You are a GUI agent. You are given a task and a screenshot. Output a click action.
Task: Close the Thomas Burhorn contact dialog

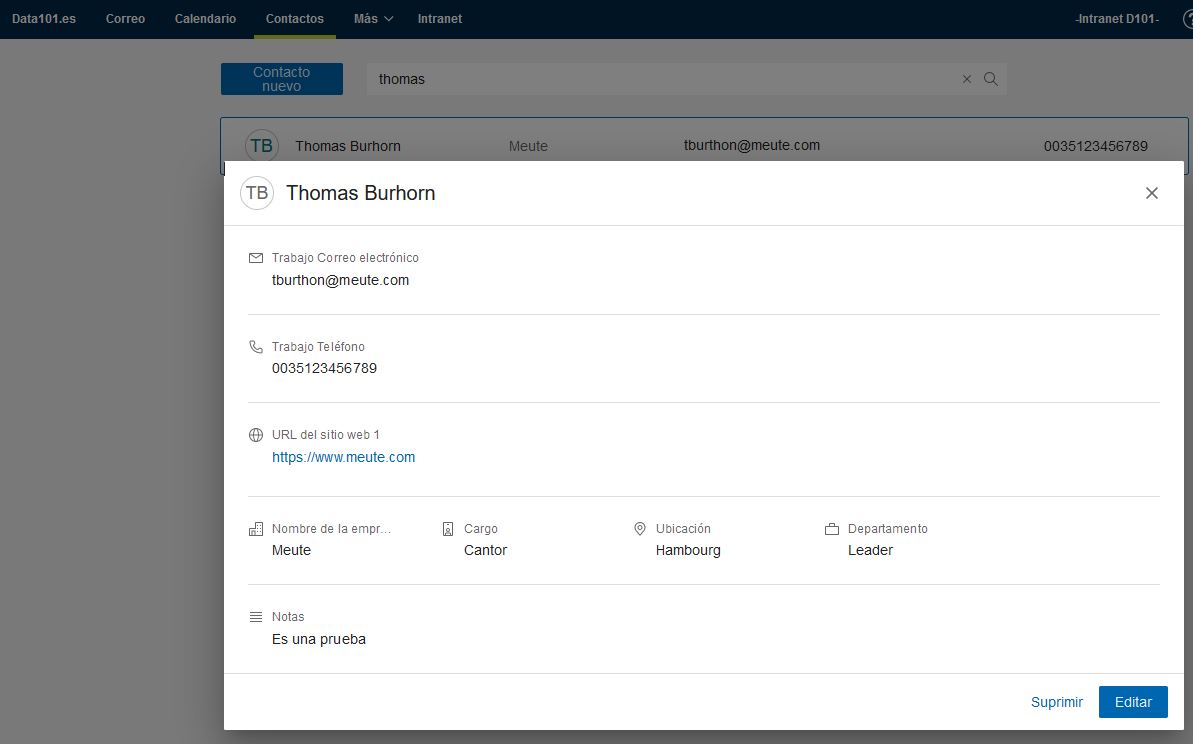point(1152,193)
